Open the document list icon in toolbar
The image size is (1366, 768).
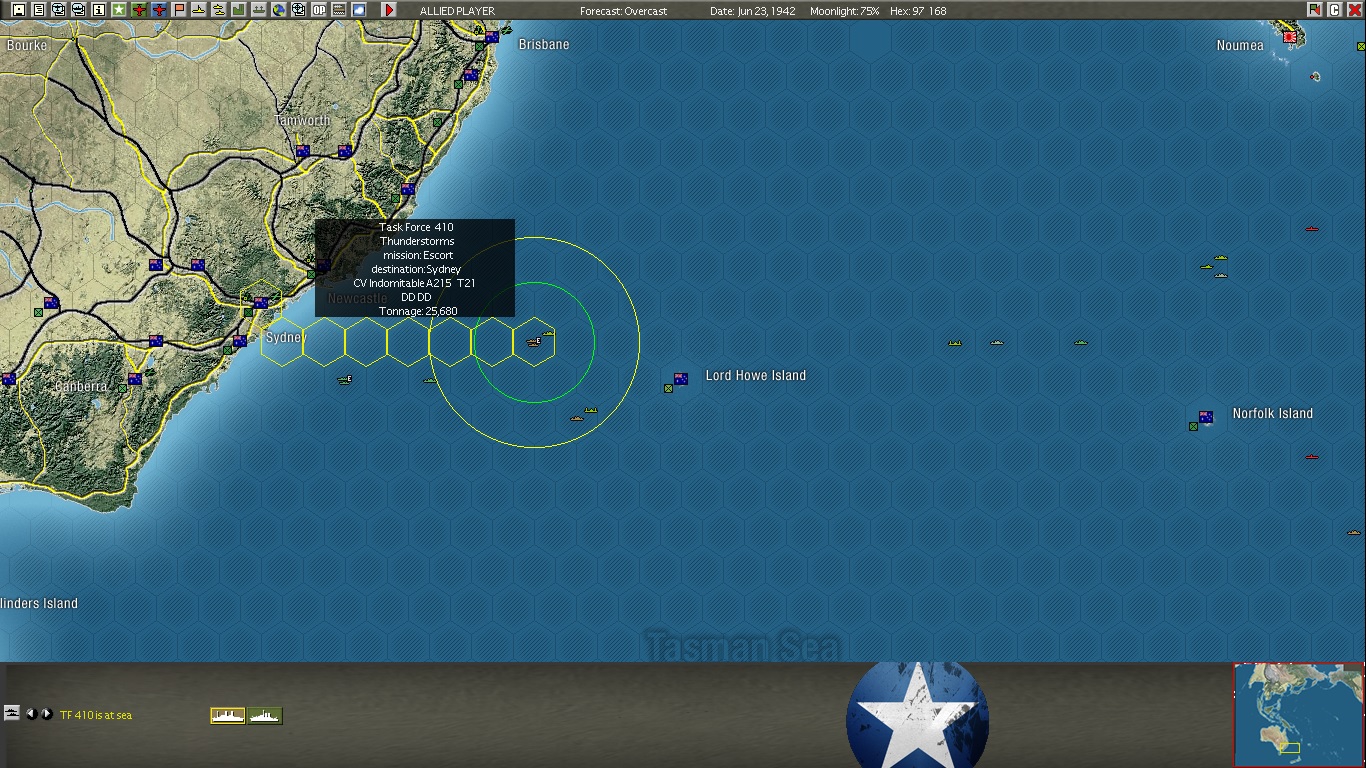point(38,10)
